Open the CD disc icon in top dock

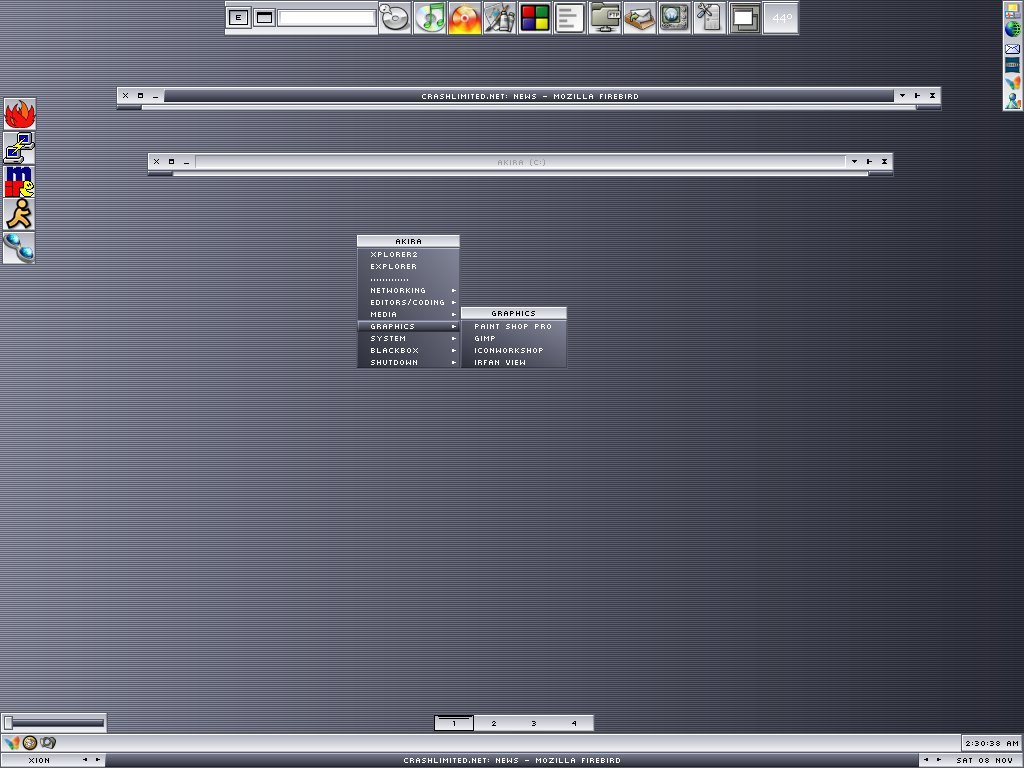click(394, 18)
